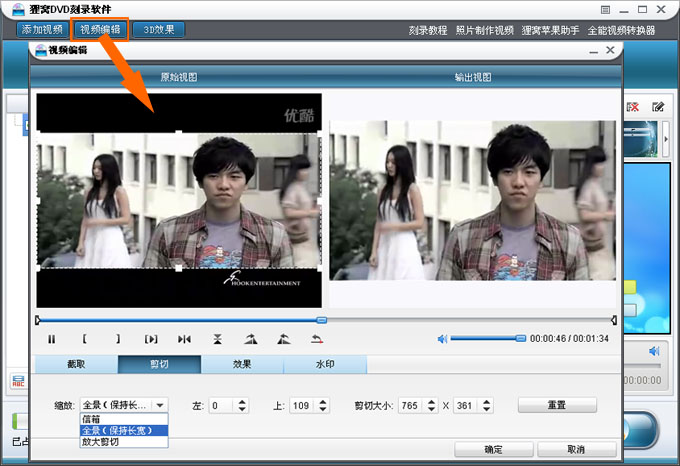Click the 左 crop offset input field
This screenshot has width=680, height=466.
point(223,406)
